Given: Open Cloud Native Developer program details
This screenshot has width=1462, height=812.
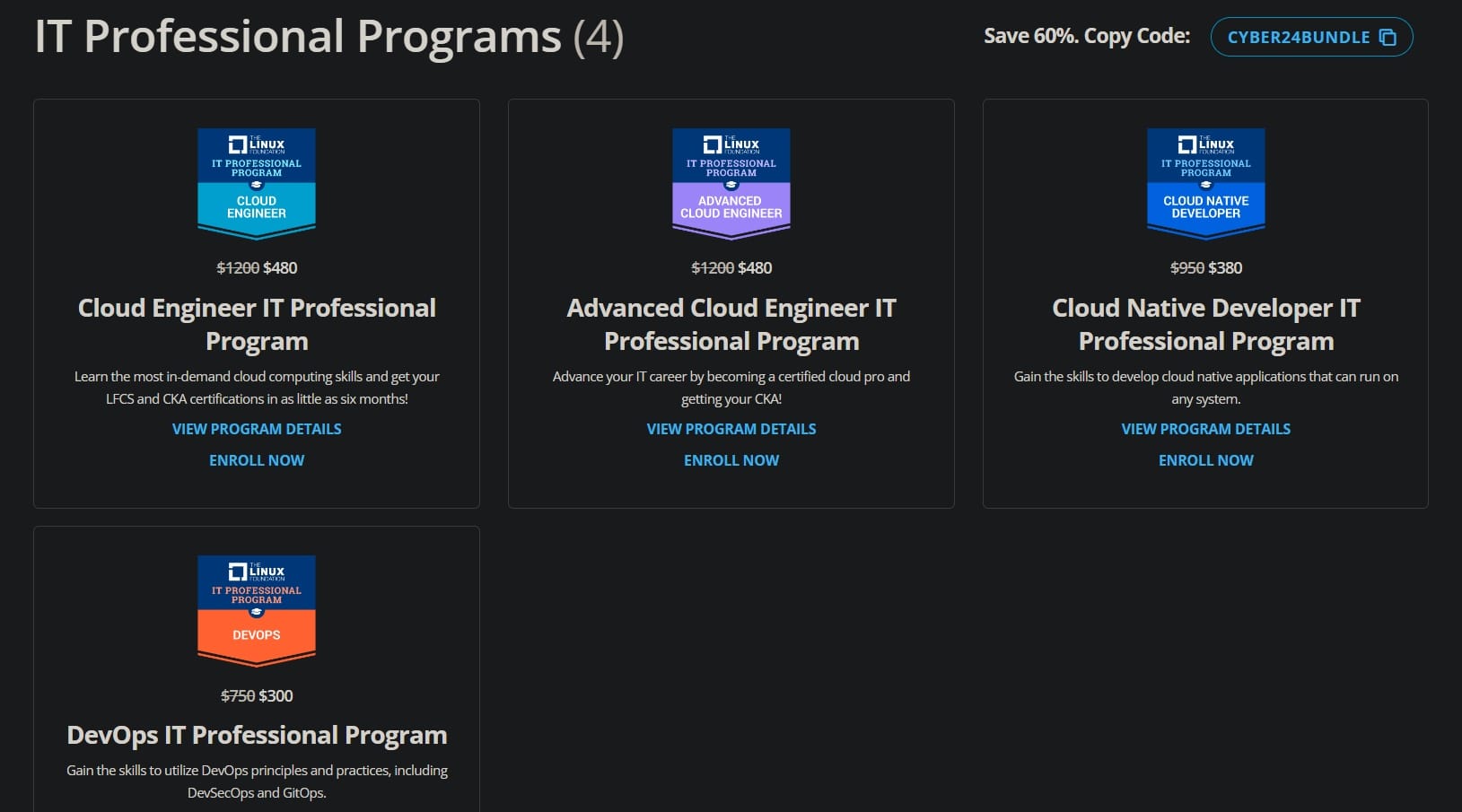Looking at the screenshot, I should pyautogui.click(x=1205, y=429).
